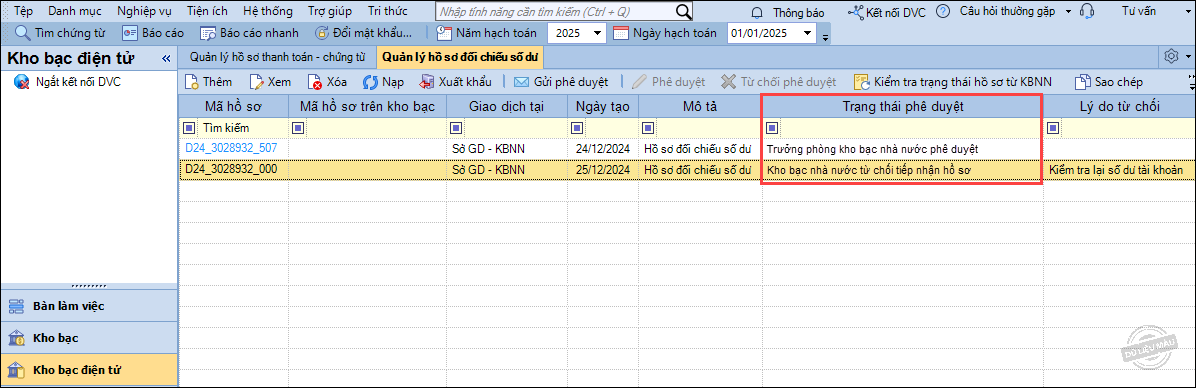Open the Tệp menu
The height and width of the screenshot is (388, 1196).
click(x=24, y=11)
